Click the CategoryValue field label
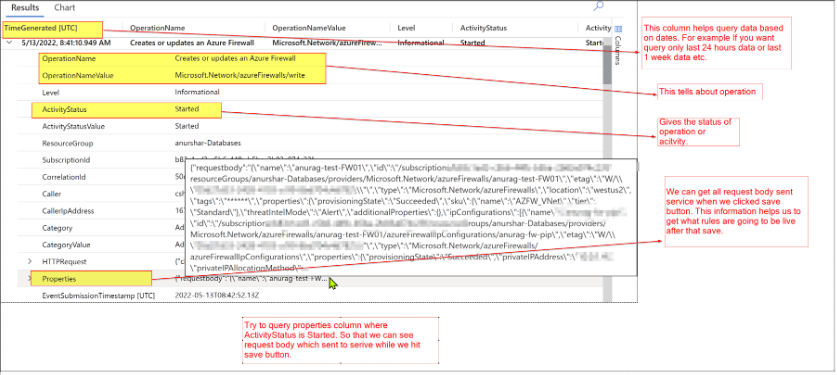This screenshot has width=837, height=375. point(66,245)
